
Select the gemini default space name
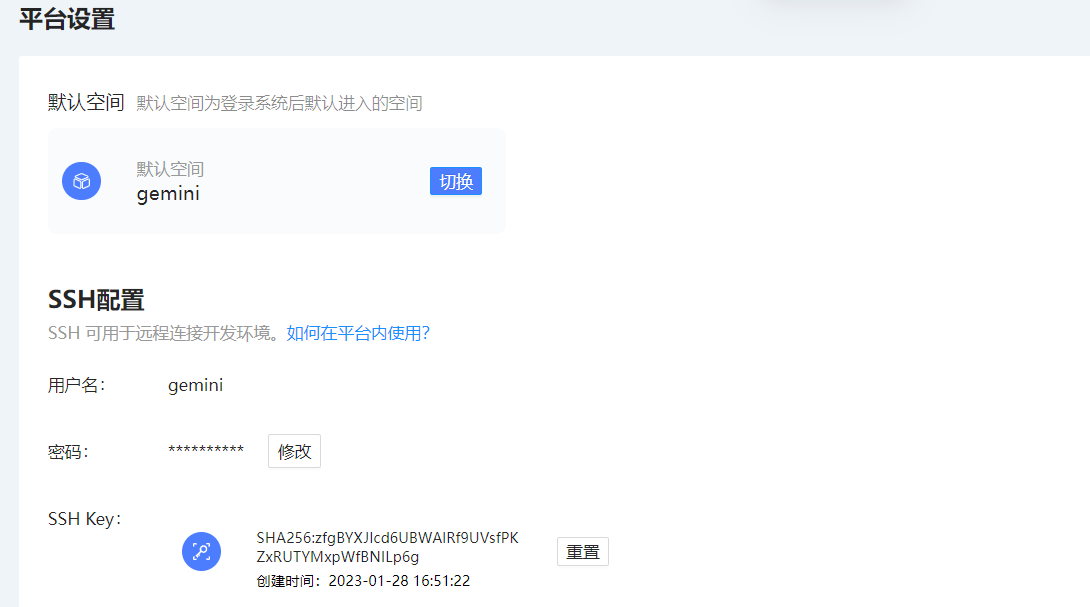tap(168, 194)
